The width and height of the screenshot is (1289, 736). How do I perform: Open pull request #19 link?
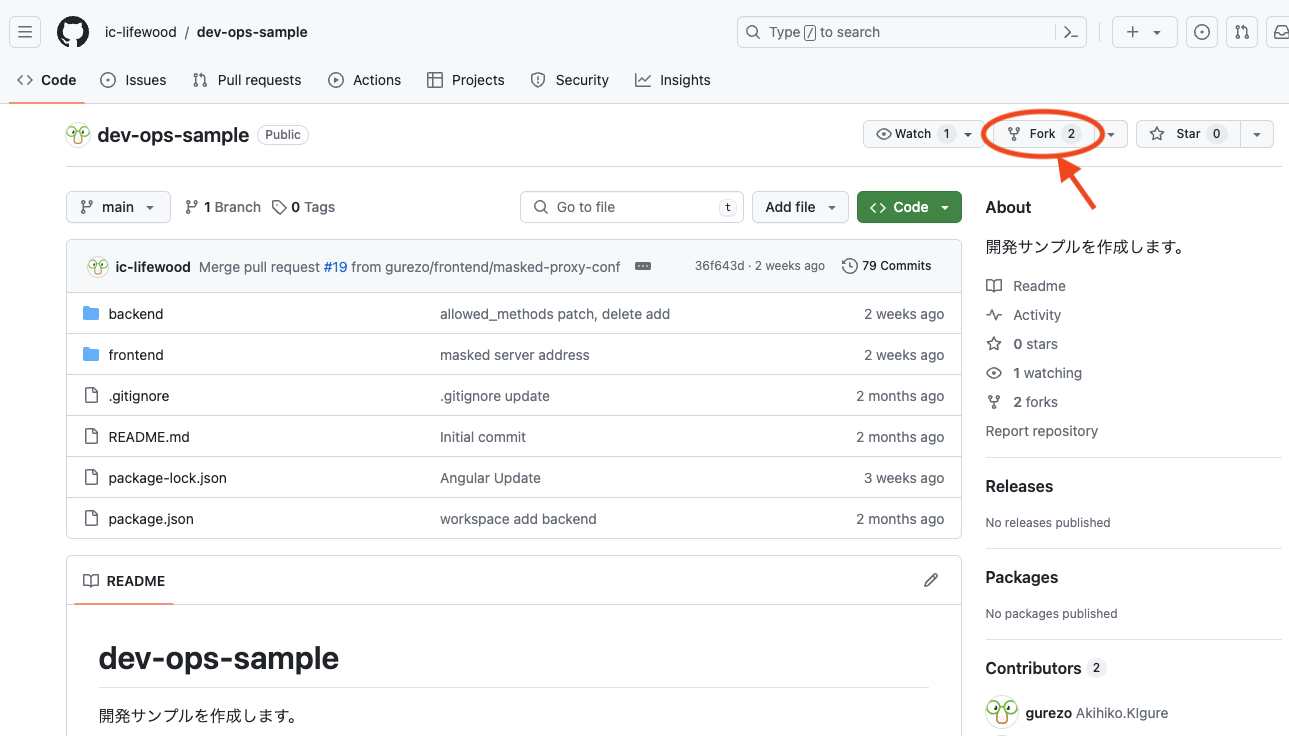pyautogui.click(x=335, y=267)
